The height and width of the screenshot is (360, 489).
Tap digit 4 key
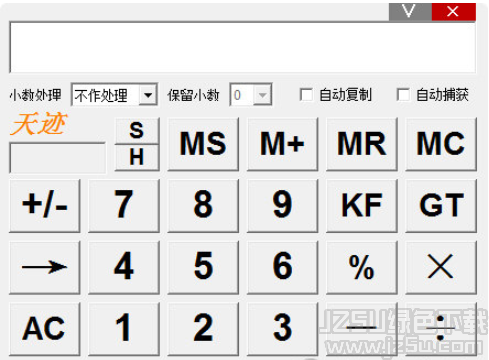coord(124,267)
